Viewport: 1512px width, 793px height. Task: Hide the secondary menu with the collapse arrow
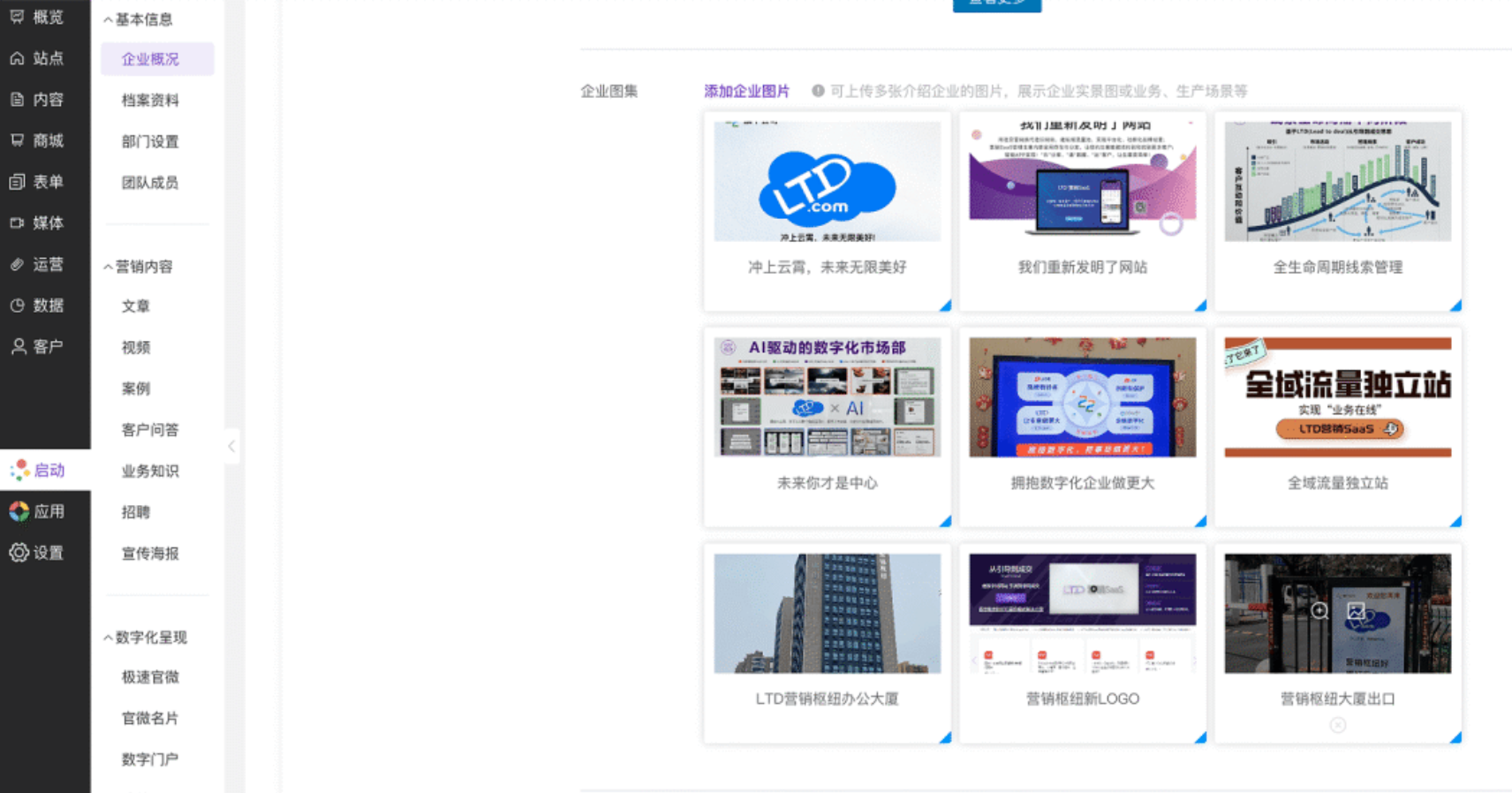231,446
